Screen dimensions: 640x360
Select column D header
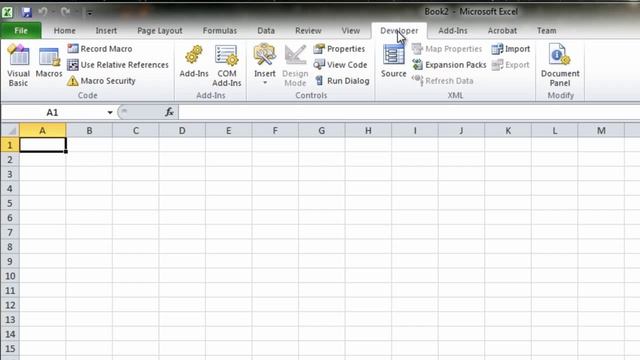click(x=182, y=131)
